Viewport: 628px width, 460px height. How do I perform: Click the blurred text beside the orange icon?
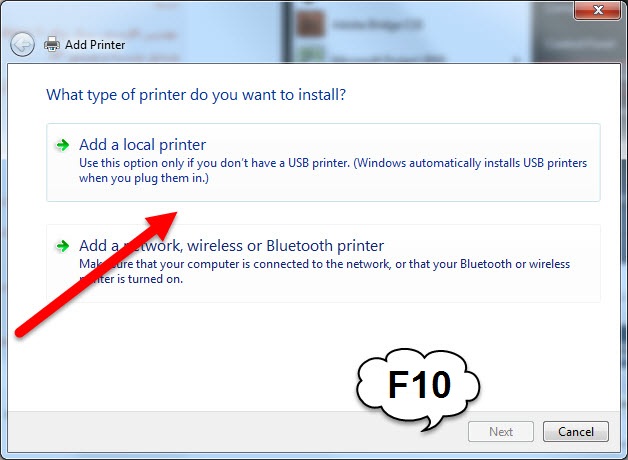pyautogui.click(x=376, y=24)
